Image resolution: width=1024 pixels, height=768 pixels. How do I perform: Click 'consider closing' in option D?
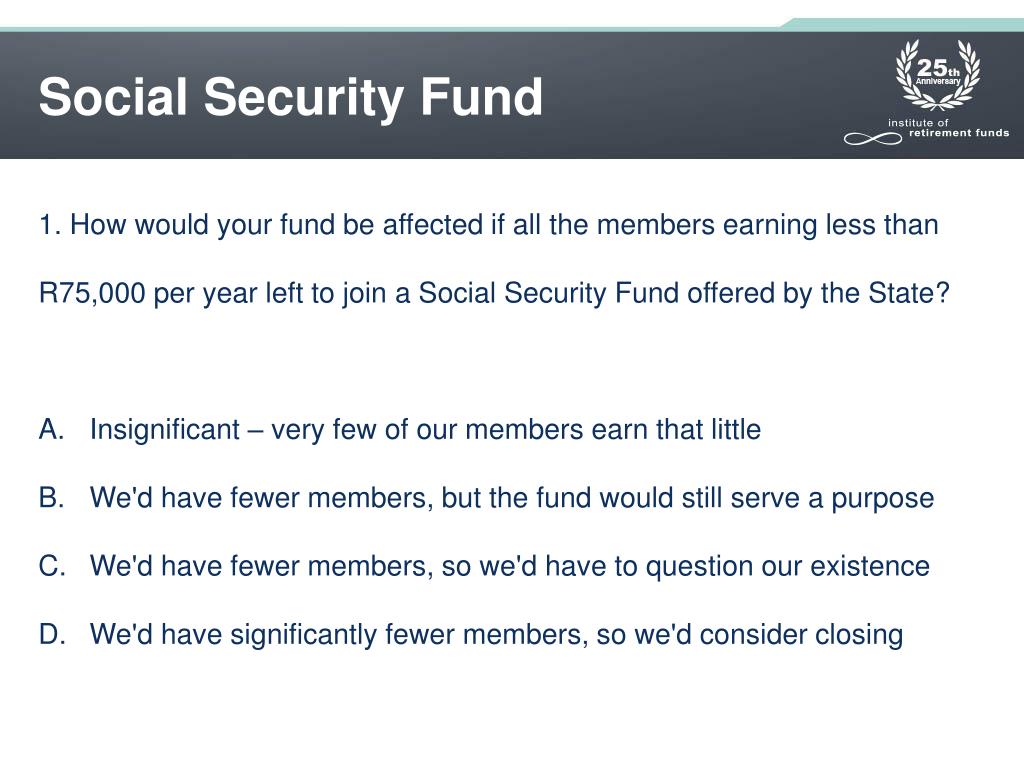(801, 635)
